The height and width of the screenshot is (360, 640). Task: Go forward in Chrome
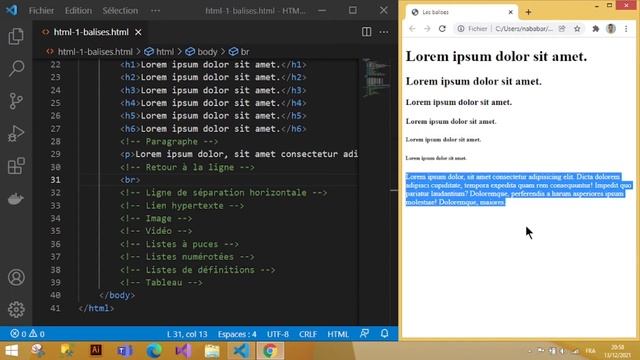[x=427, y=29]
